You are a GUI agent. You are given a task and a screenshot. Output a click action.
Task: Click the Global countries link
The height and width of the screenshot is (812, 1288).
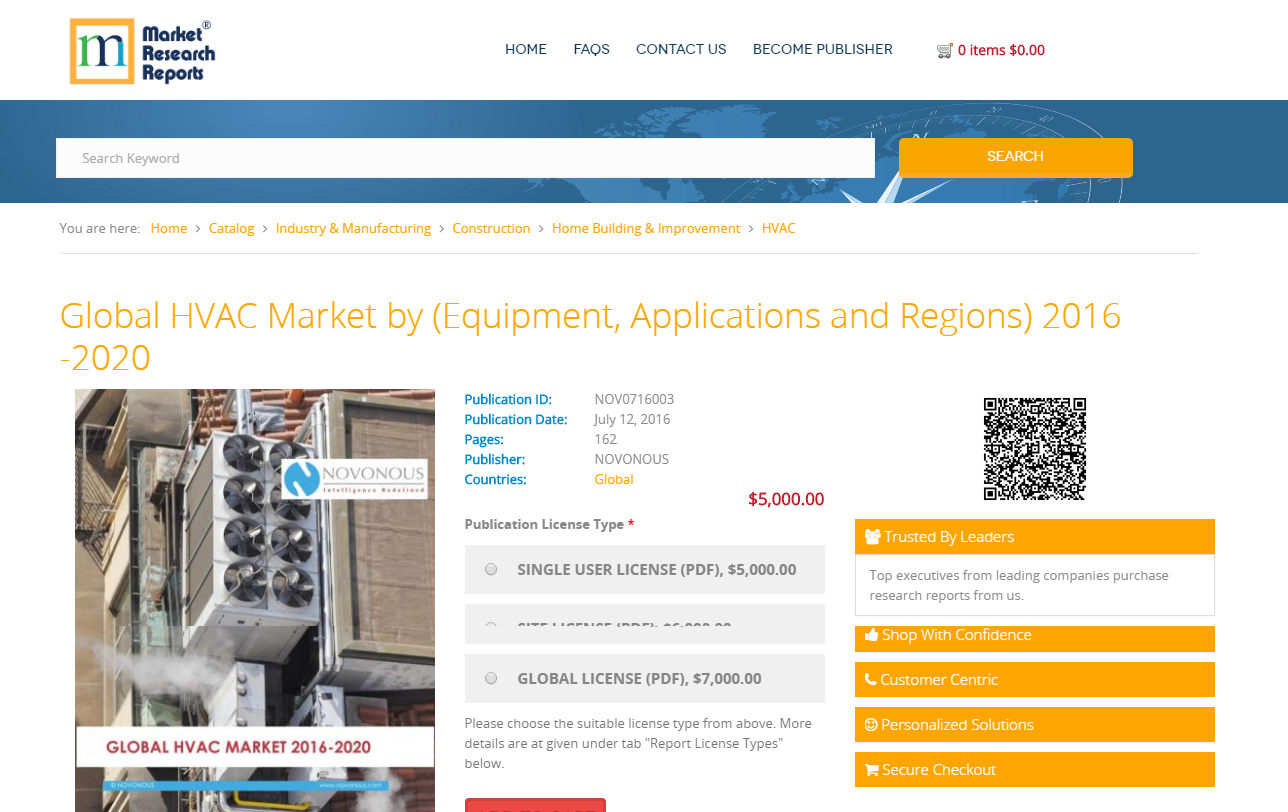click(x=613, y=479)
